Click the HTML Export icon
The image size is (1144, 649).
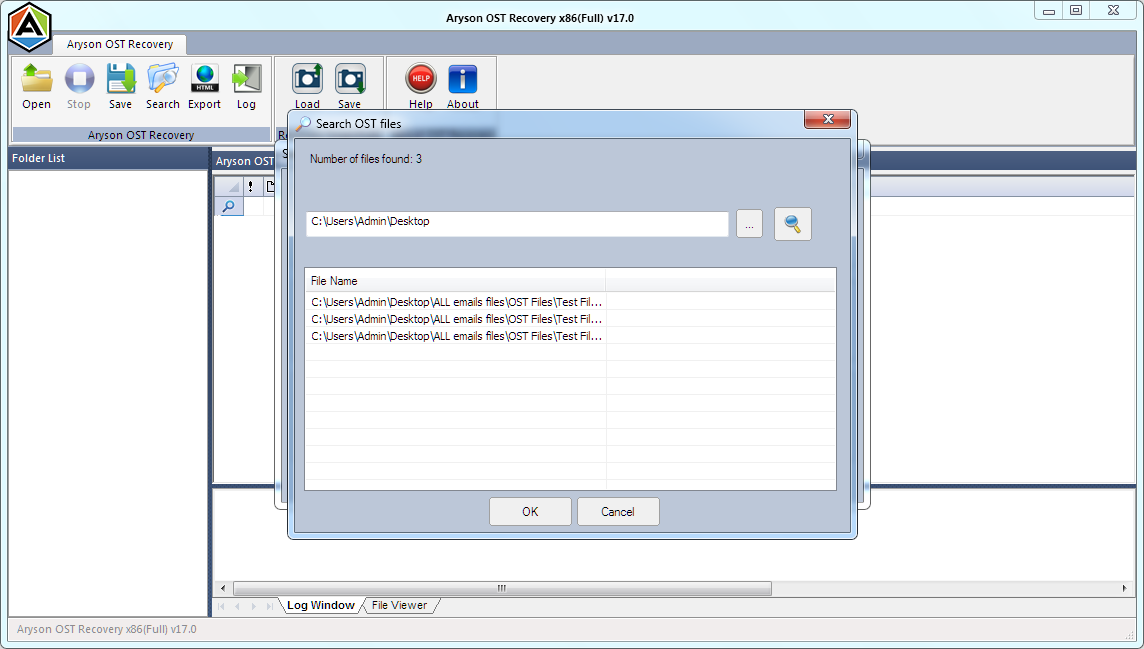[204, 87]
